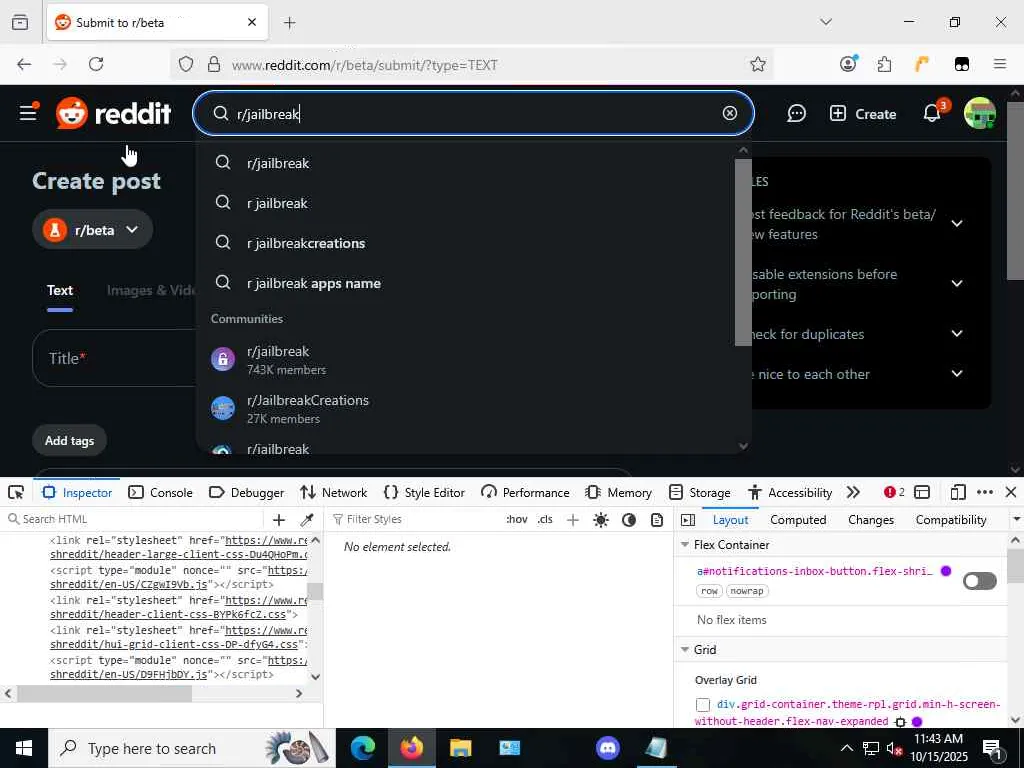Bookmark this page with the star icon
Screen dimensions: 1024x768
pyautogui.click(x=758, y=64)
